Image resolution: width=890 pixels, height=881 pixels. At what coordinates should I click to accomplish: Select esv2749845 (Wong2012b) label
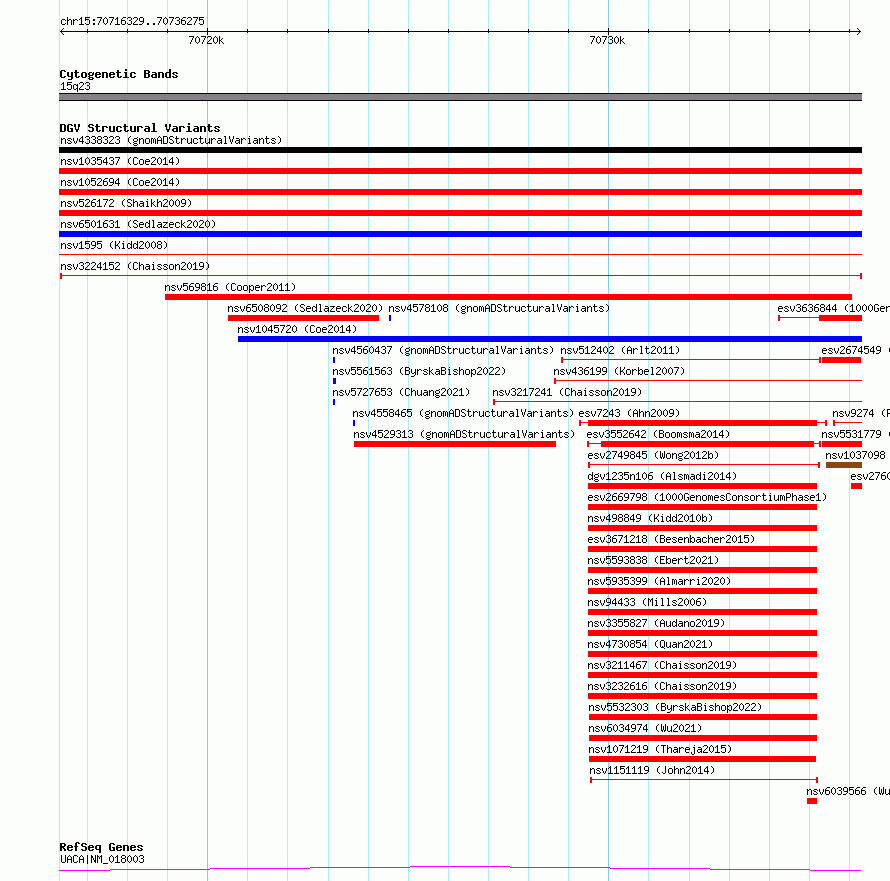[653, 455]
